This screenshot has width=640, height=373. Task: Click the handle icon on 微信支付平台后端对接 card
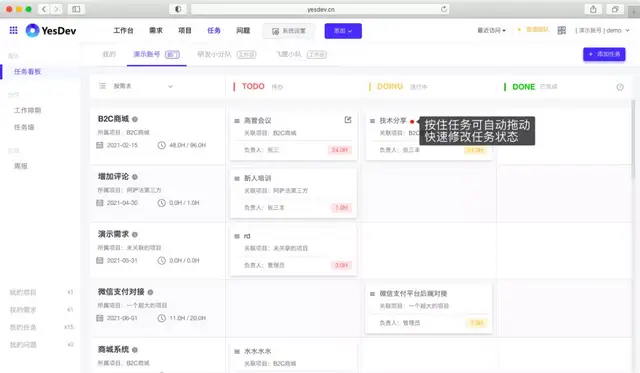tap(372, 293)
